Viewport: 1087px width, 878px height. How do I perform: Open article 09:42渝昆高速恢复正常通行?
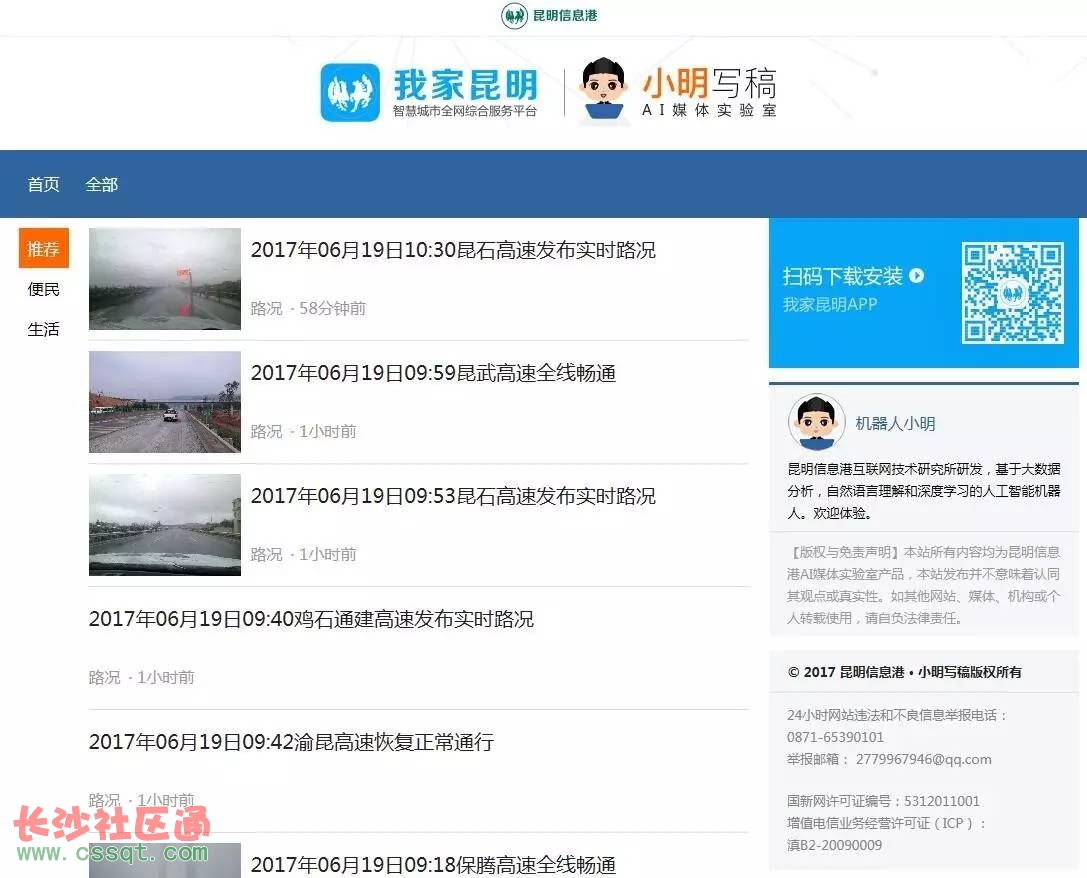pyautogui.click(x=291, y=742)
